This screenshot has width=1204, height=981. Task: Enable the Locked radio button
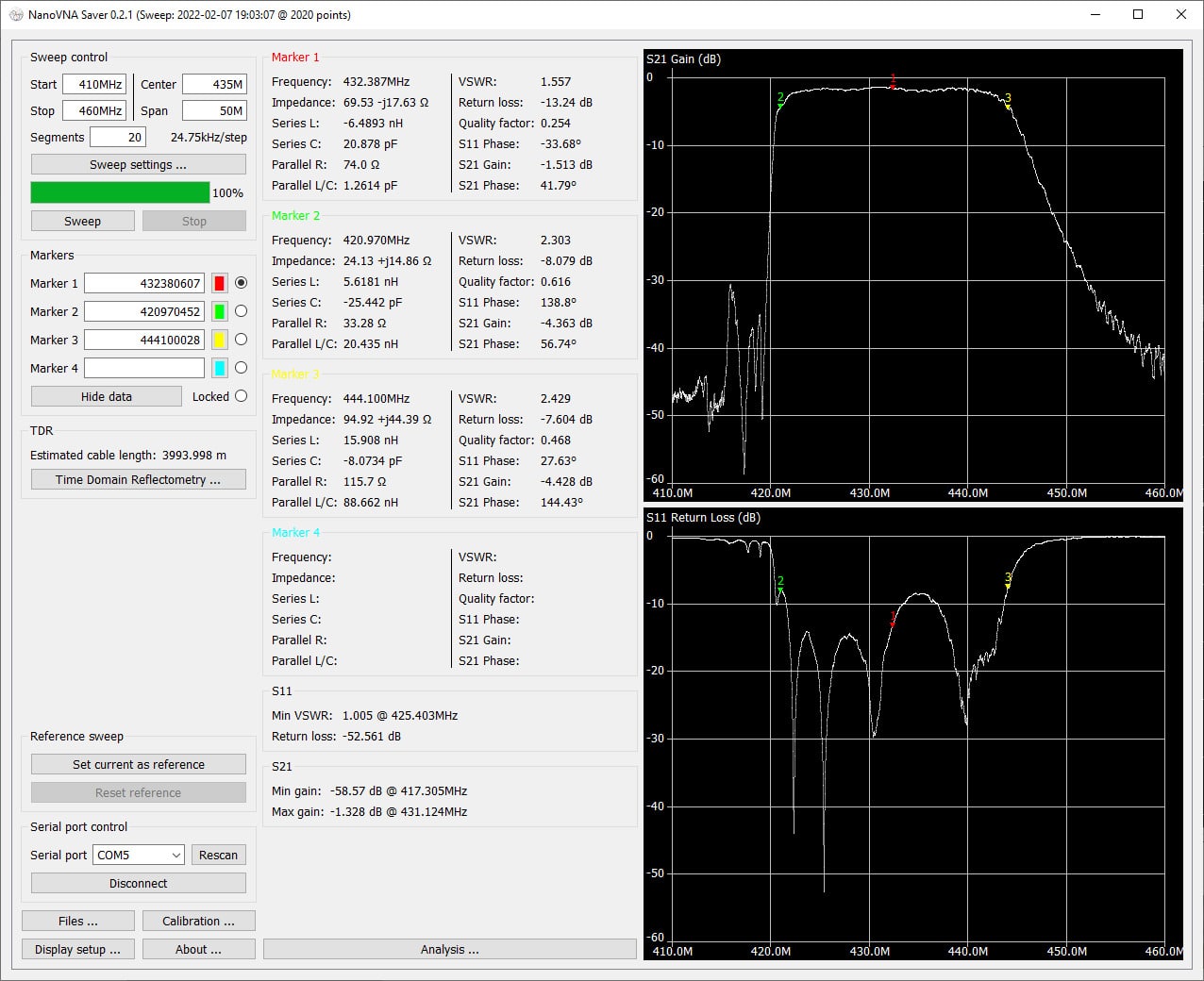(x=241, y=396)
